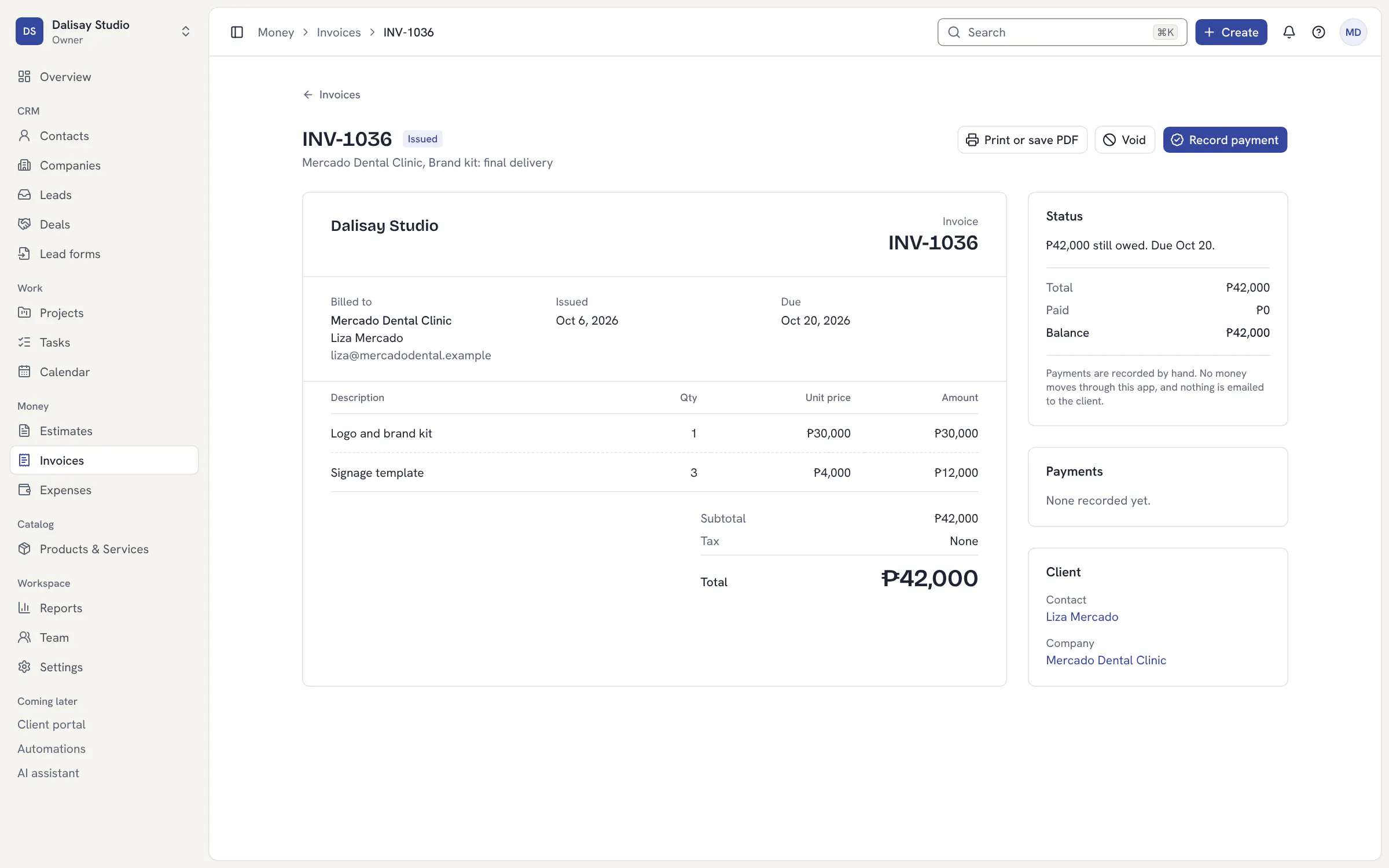Open Tasks in the sidebar
The image size is (1389, 868).
104,343
